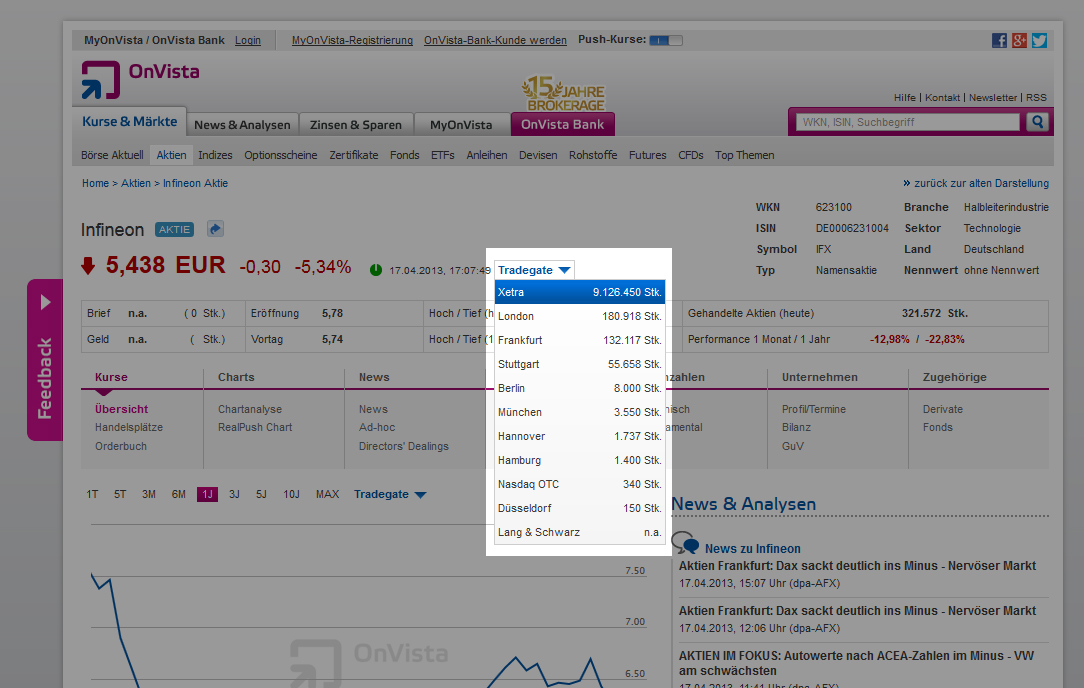
Task: Open the MyOnVista tab
Action: pos(461,124)
